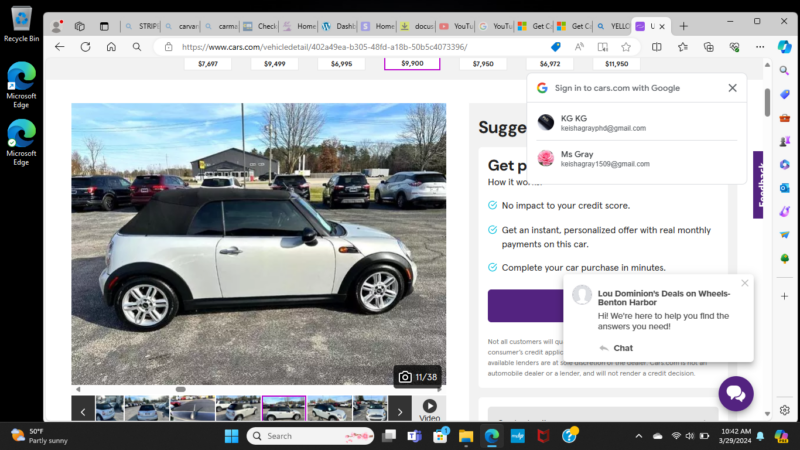800x450 pixels.
Task: Open the Recycle Bin desktop icon
Action: [21, 24]
